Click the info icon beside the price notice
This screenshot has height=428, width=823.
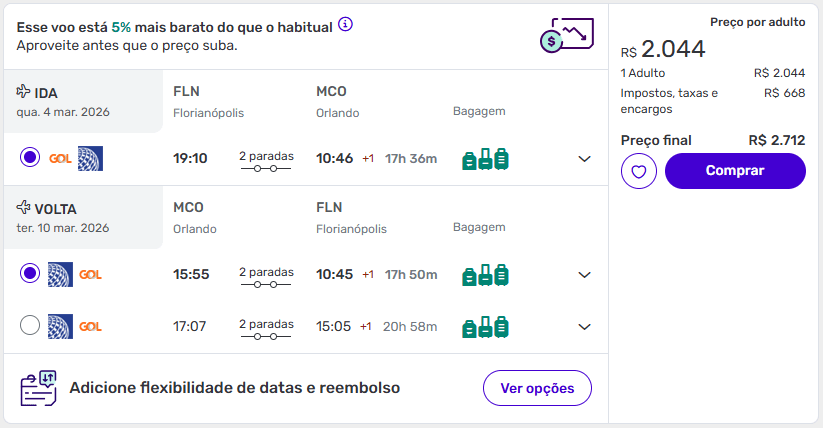click(345, 24)
